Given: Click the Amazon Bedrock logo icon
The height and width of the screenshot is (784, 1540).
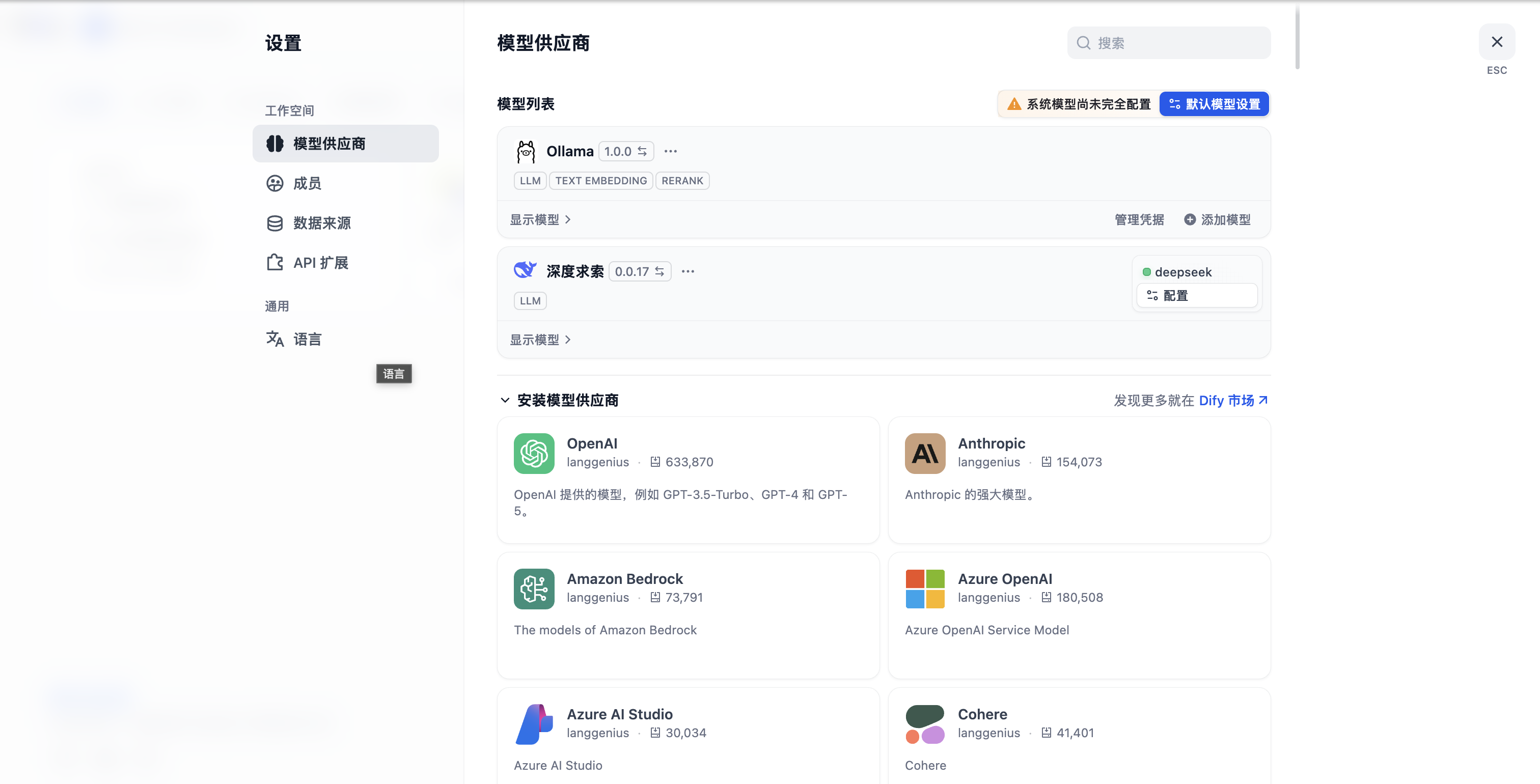Looking at the screenshot, I should pos(534,589).
